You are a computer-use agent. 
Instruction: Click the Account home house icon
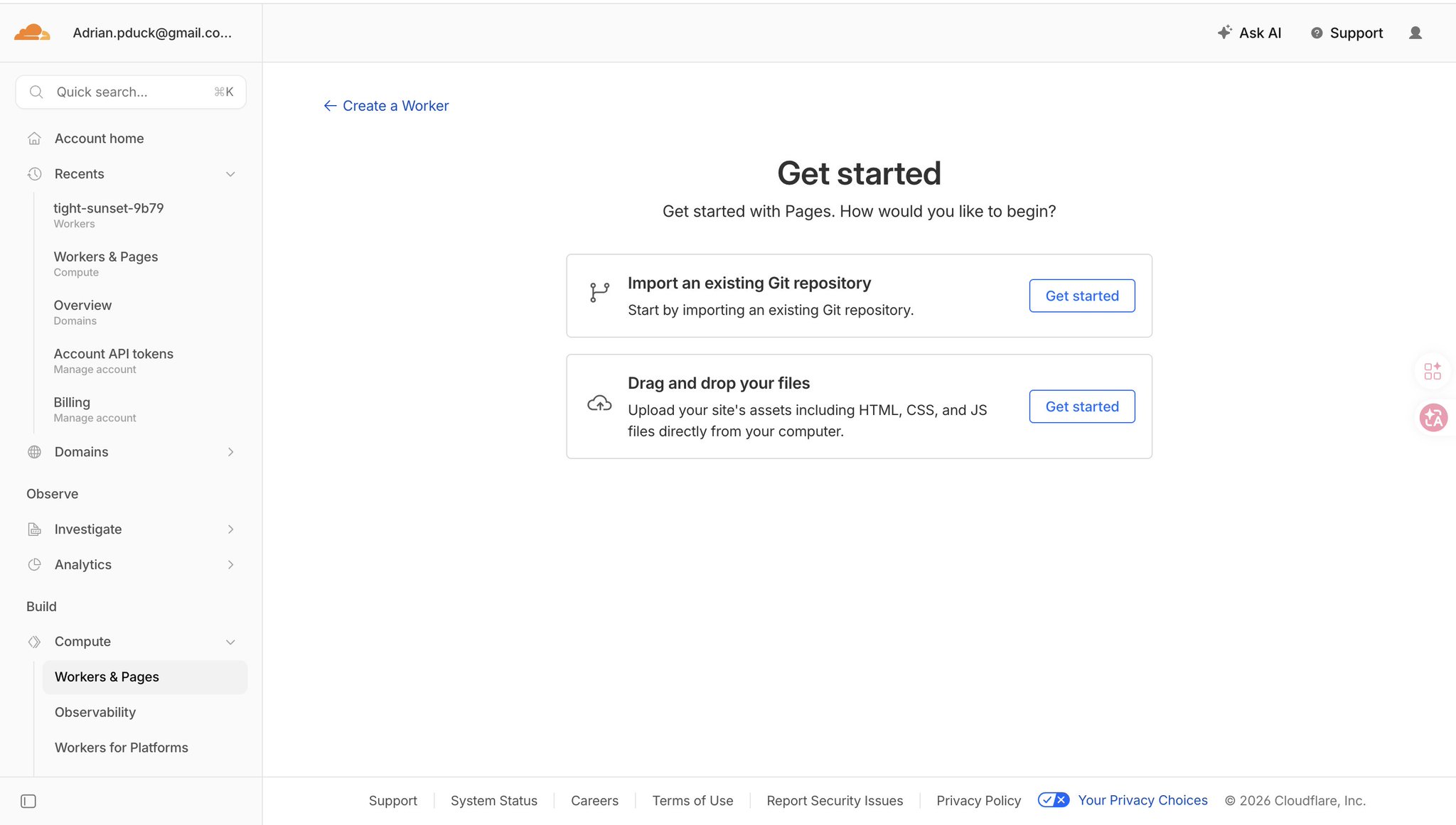click(x=34, y=139)
